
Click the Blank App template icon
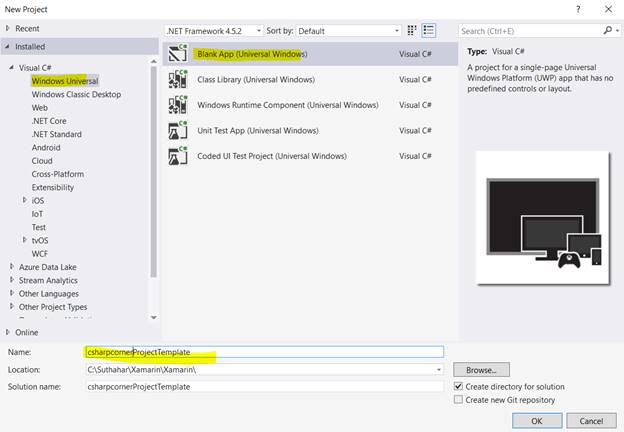(178, 53)
